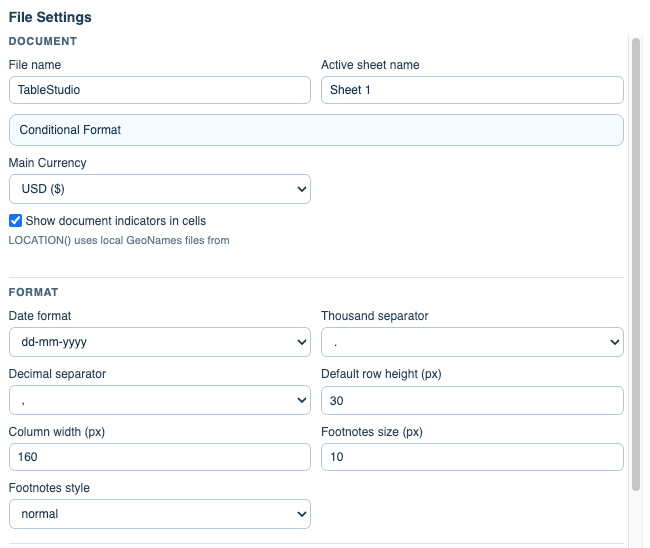
Task: Click the FORMAT section label
Action: (x=34, y=292)
